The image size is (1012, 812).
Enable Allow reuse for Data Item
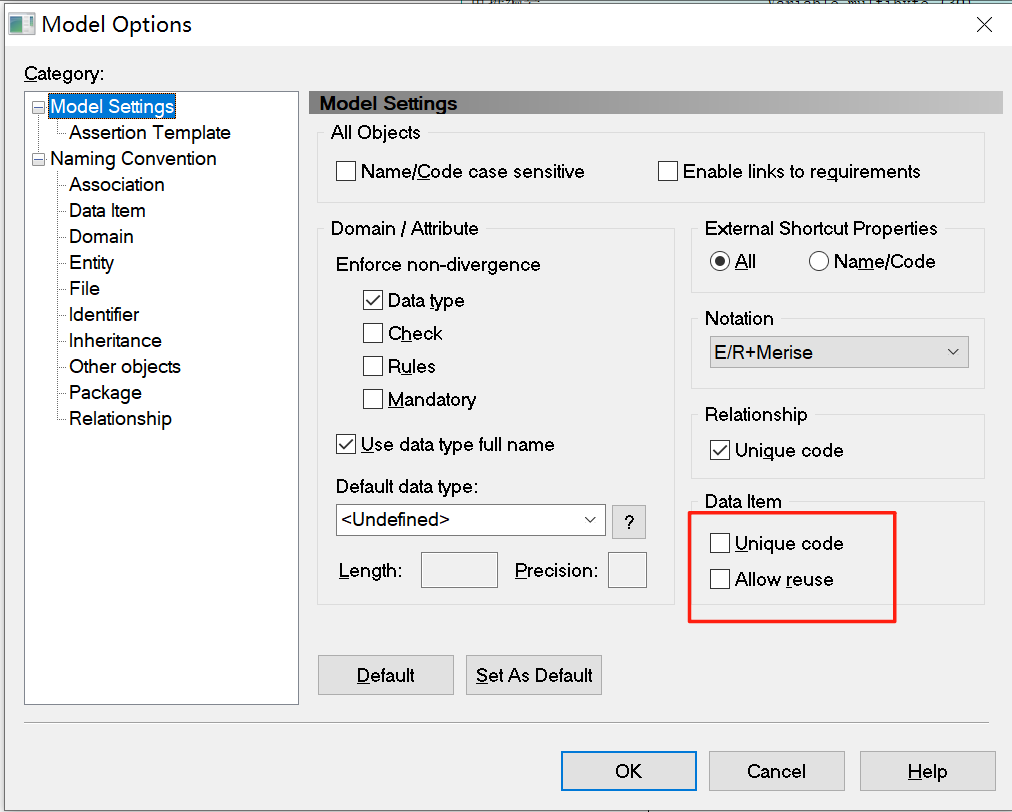click(x=720, y=580)
